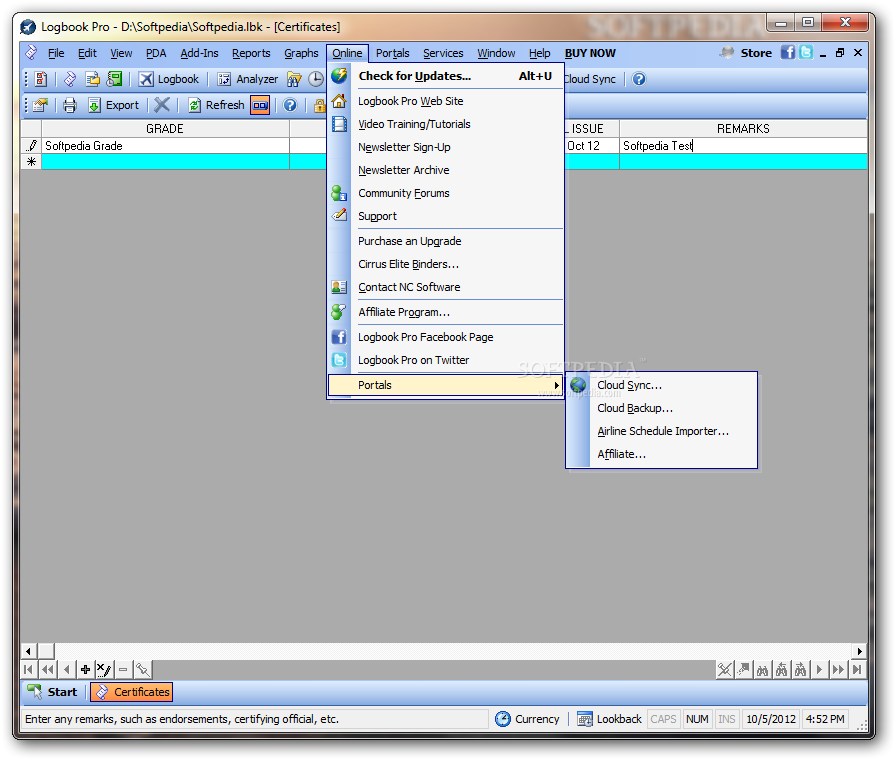Open the Twitter icon next to Store
This screenshot has width=896, height=760.
pyautogui.click(x=806, y=53)
